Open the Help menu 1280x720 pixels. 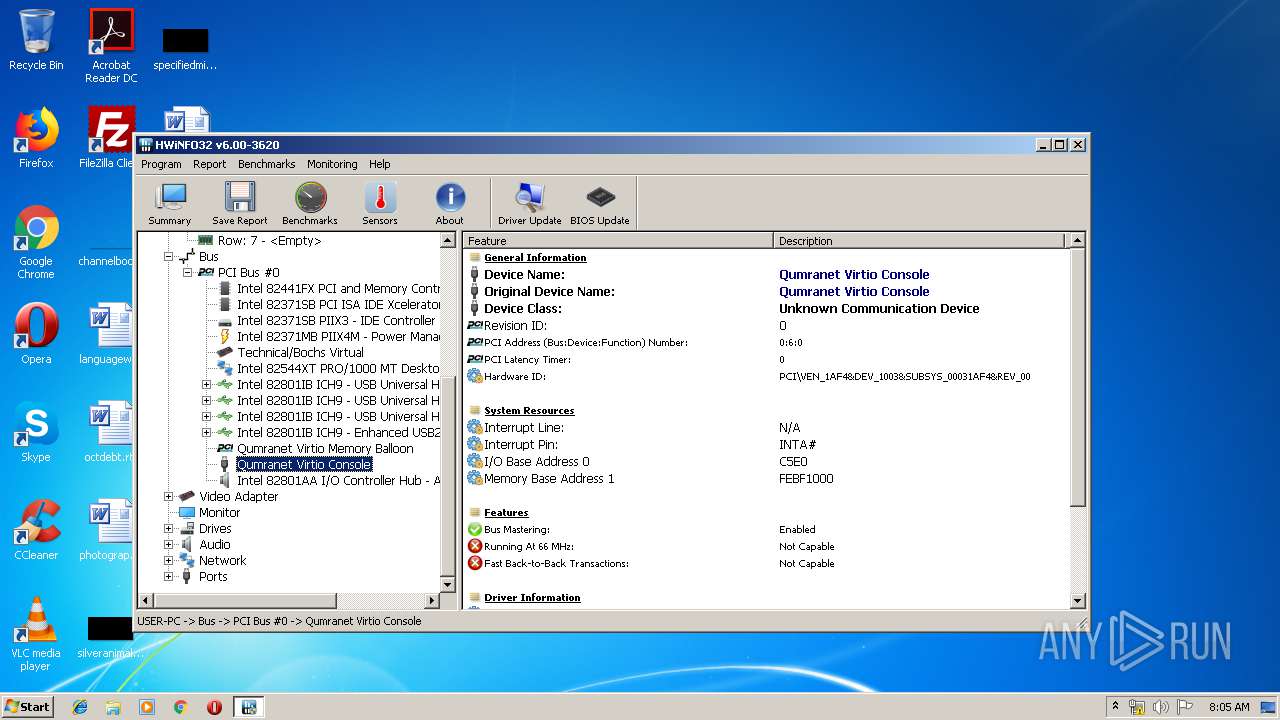(379, 164)
